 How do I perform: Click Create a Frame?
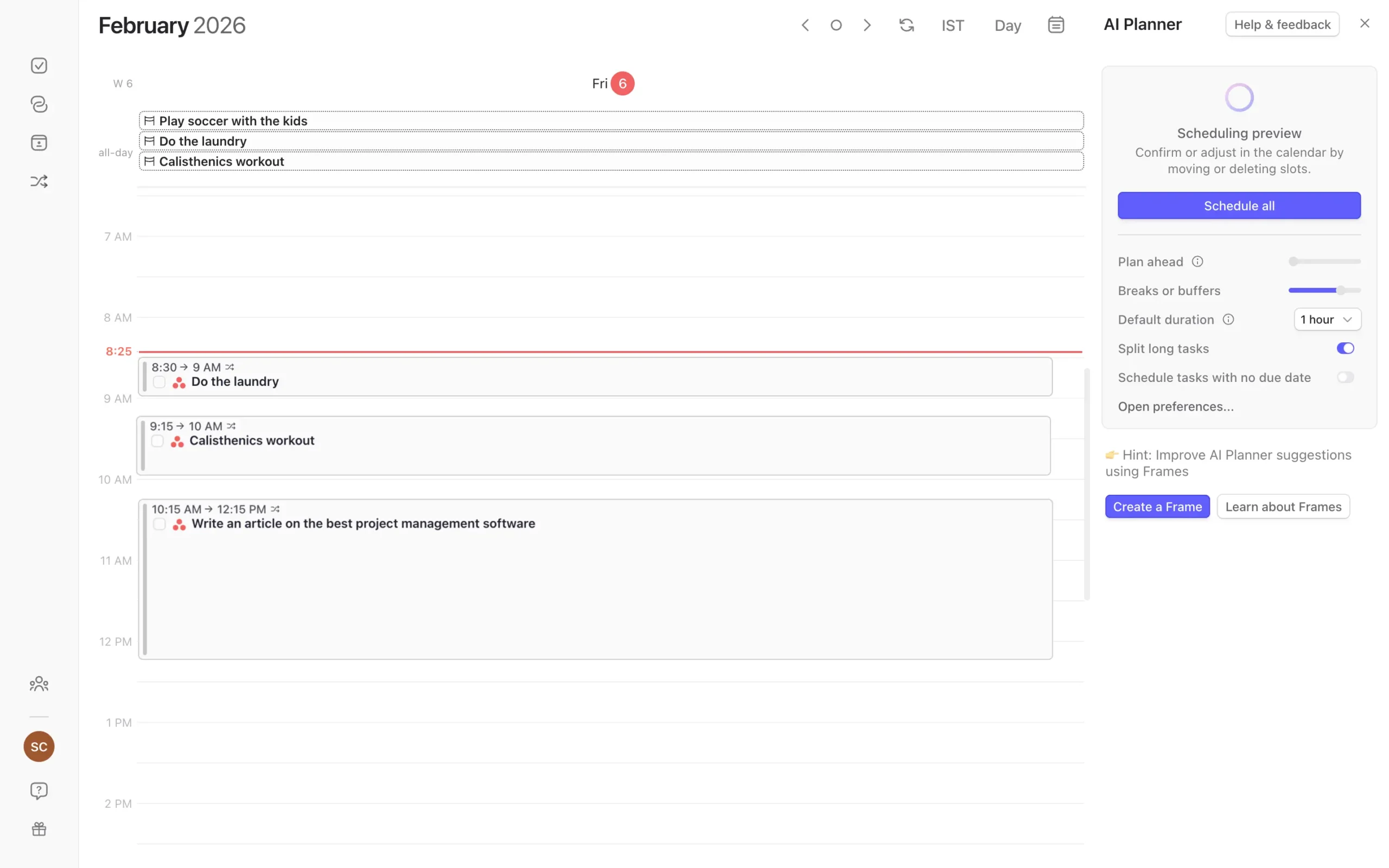coord(1157,506)
